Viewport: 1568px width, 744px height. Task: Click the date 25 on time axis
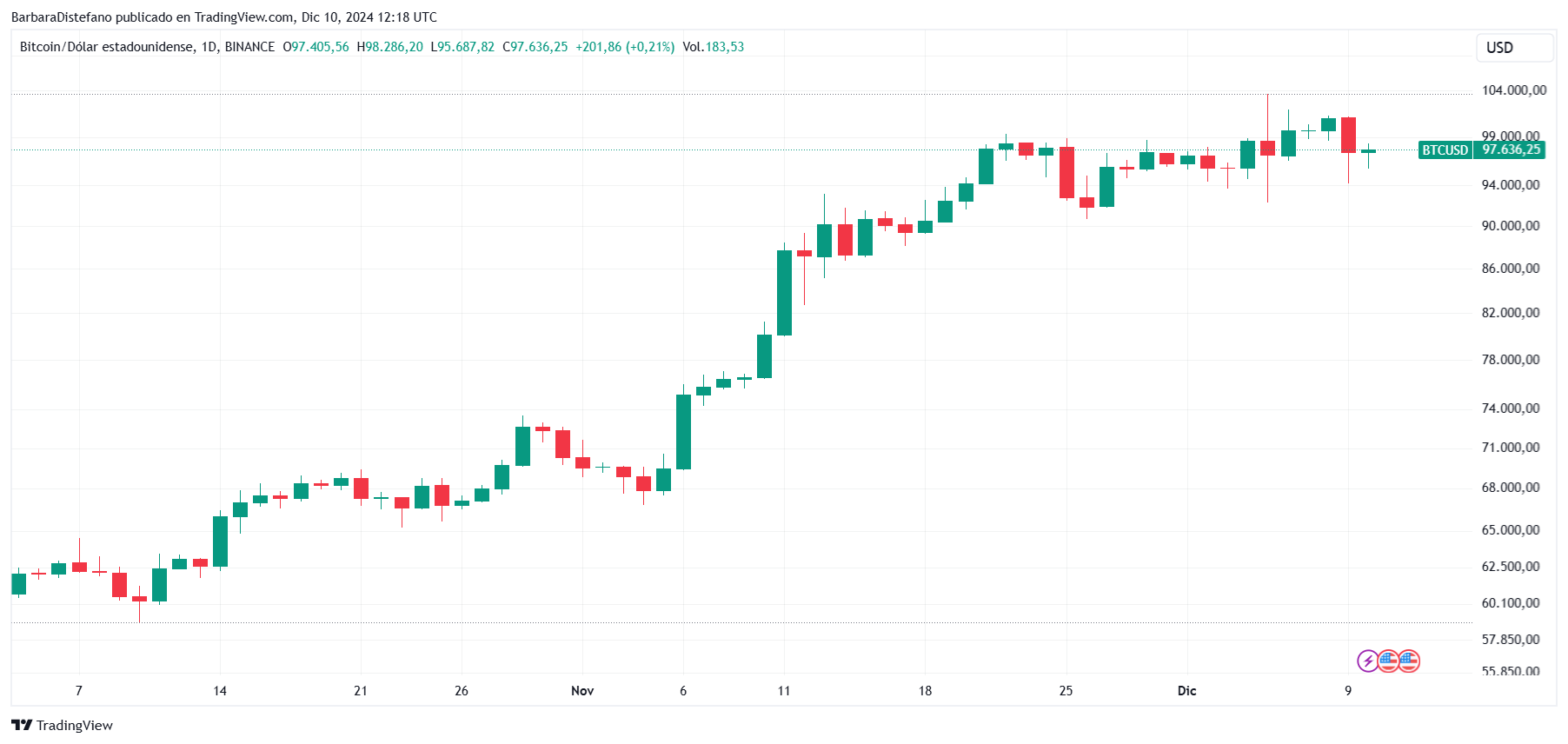1066,691
